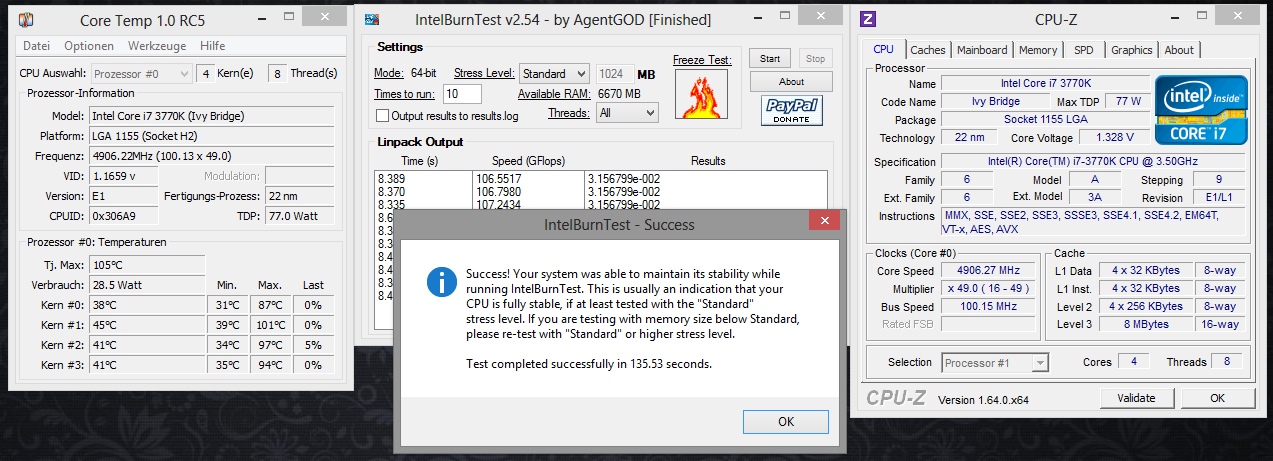This screenshot has width=1273, height=461.
Task: Open the Optionen menu in Core Temp
Action: pyautogui.click(x=89, y=46)
